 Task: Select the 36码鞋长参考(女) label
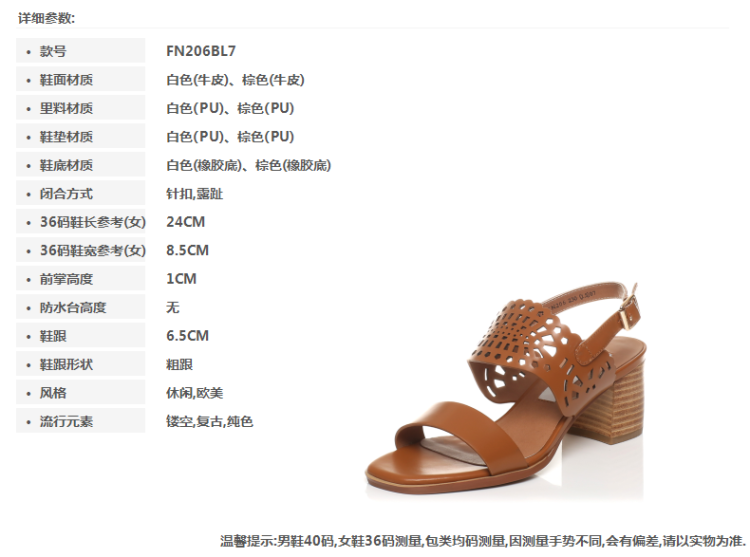(93, 222)
